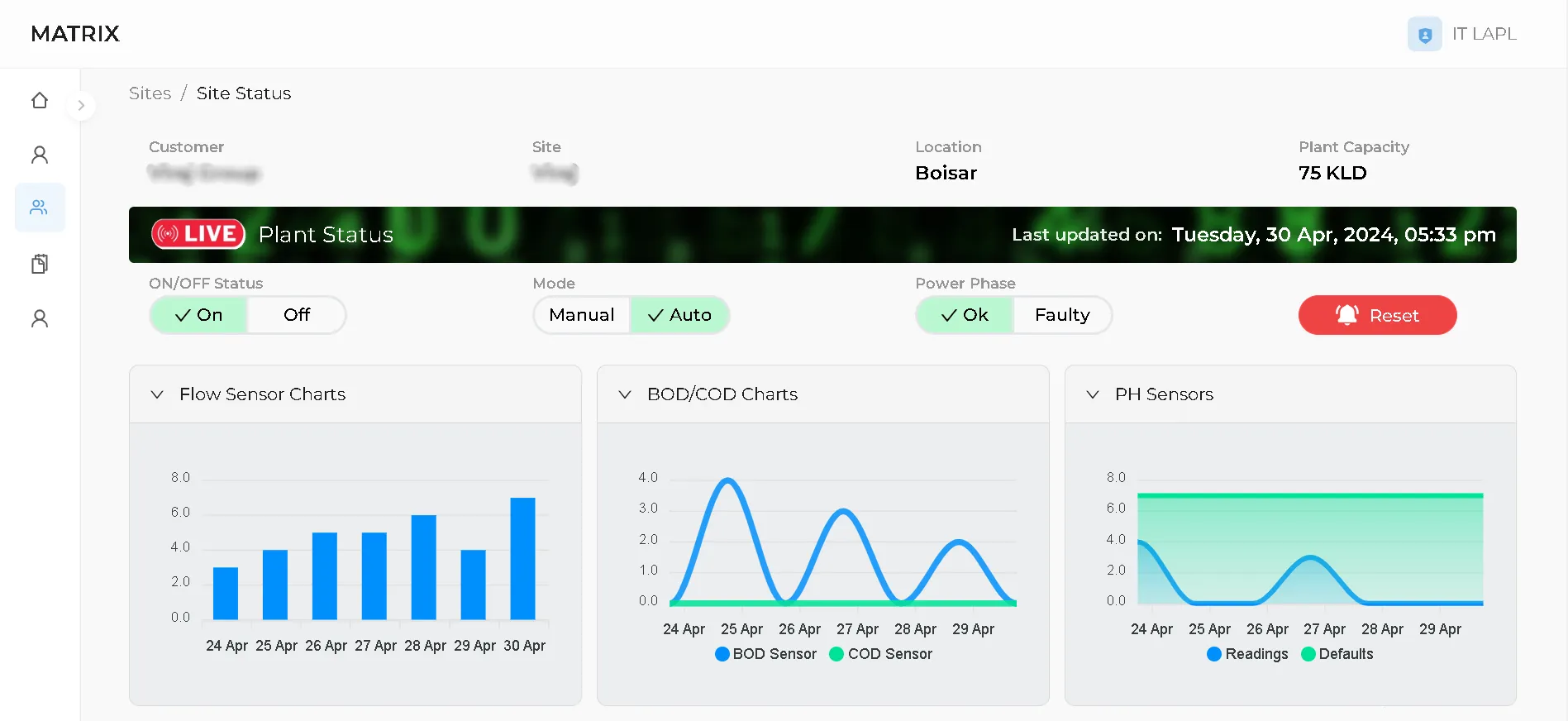The image size is (1568, 721).
Task: Click the Site Status breadcrumb
Action: pyautogui.click(x=244, y=93)
